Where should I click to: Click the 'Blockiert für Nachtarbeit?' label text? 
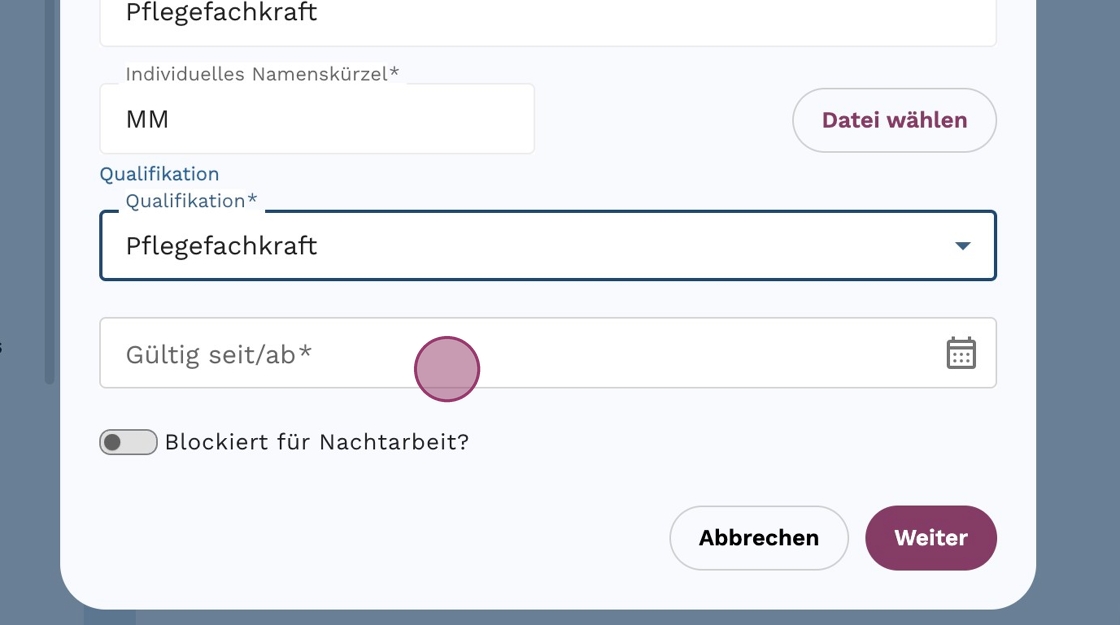pos(317,442)
